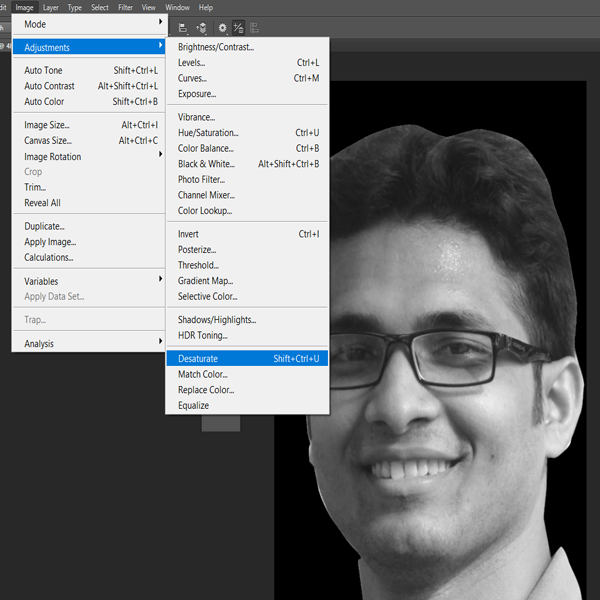The width and height of the screenshot is (600, 600).
Task: Choose Shadows/Highlights adjustment
Action: 247,320
